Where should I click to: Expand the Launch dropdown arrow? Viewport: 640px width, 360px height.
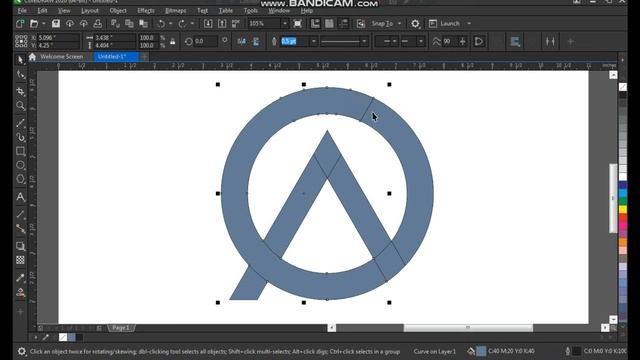[469, 24]
